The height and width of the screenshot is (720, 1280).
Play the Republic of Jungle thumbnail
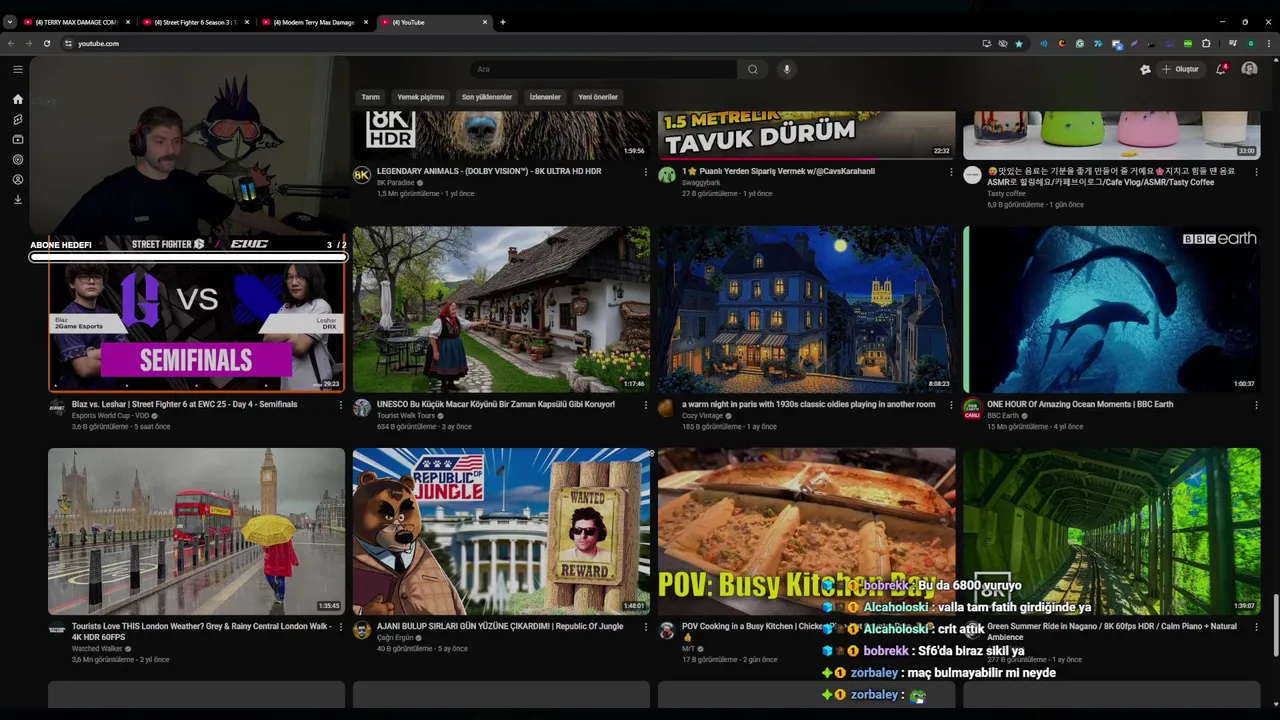click(501, 531)
